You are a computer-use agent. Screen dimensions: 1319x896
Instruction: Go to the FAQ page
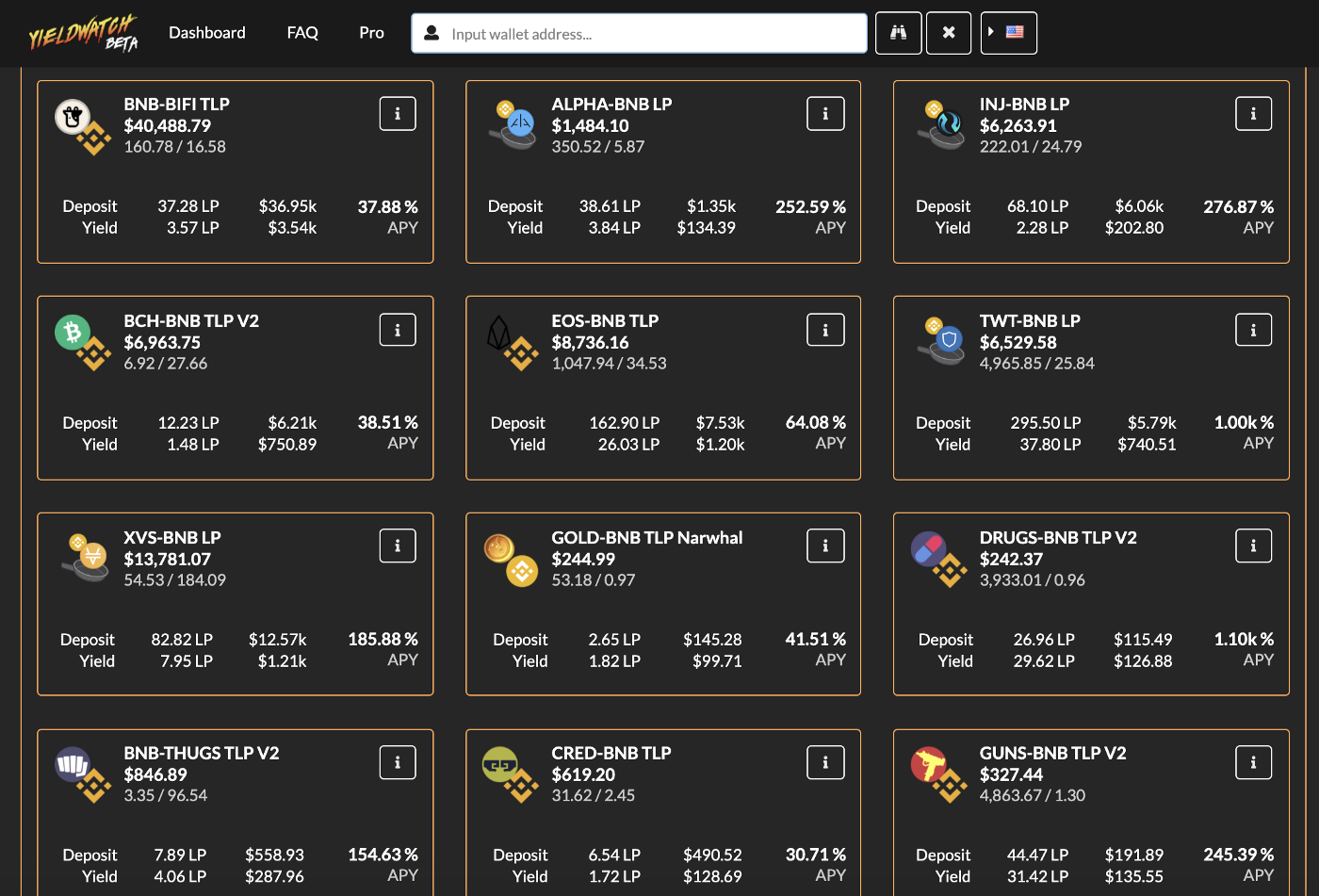(302, 33)
